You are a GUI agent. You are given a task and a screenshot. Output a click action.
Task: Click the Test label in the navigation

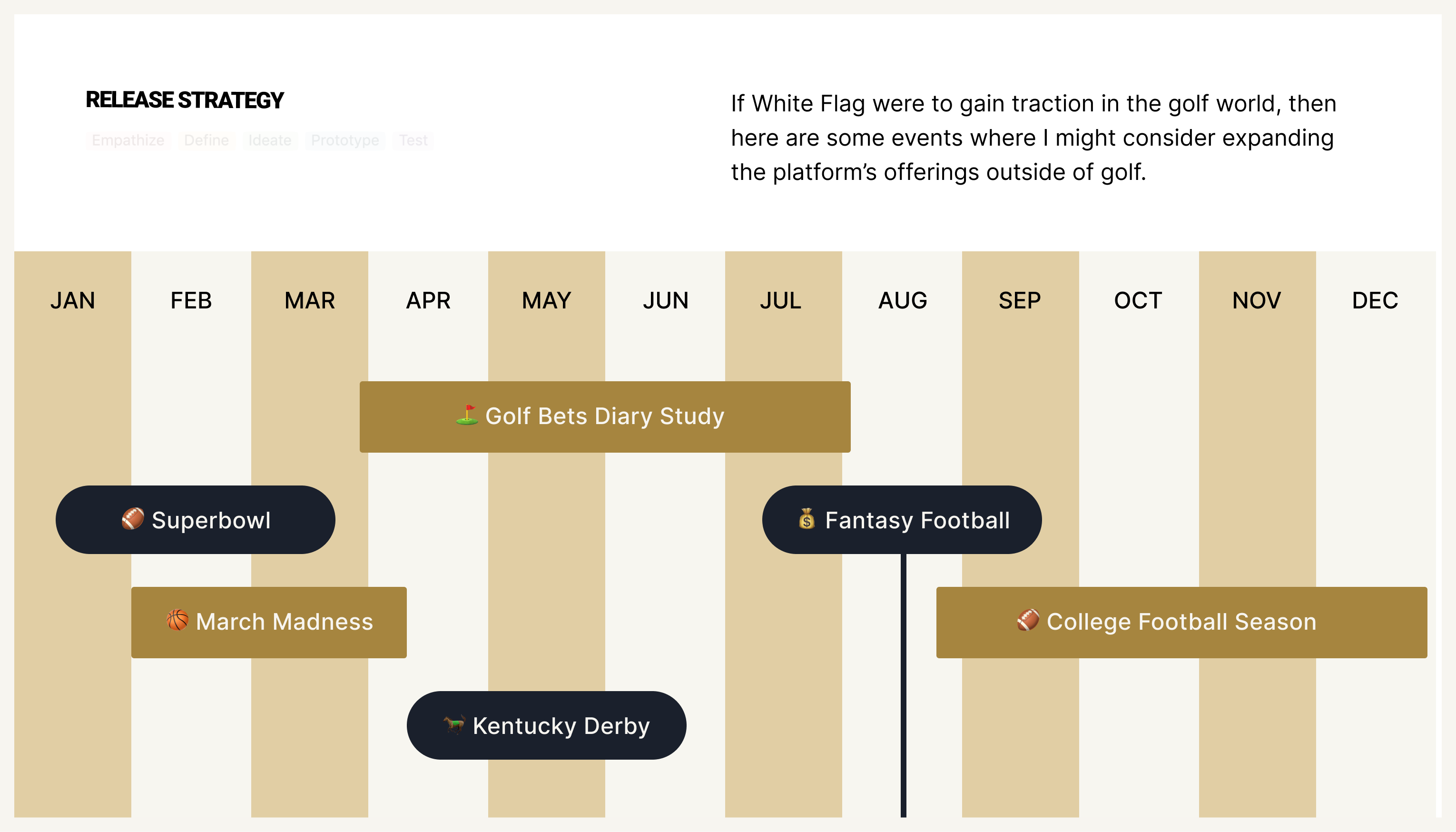pyautogui.click(x=412, y=140)
